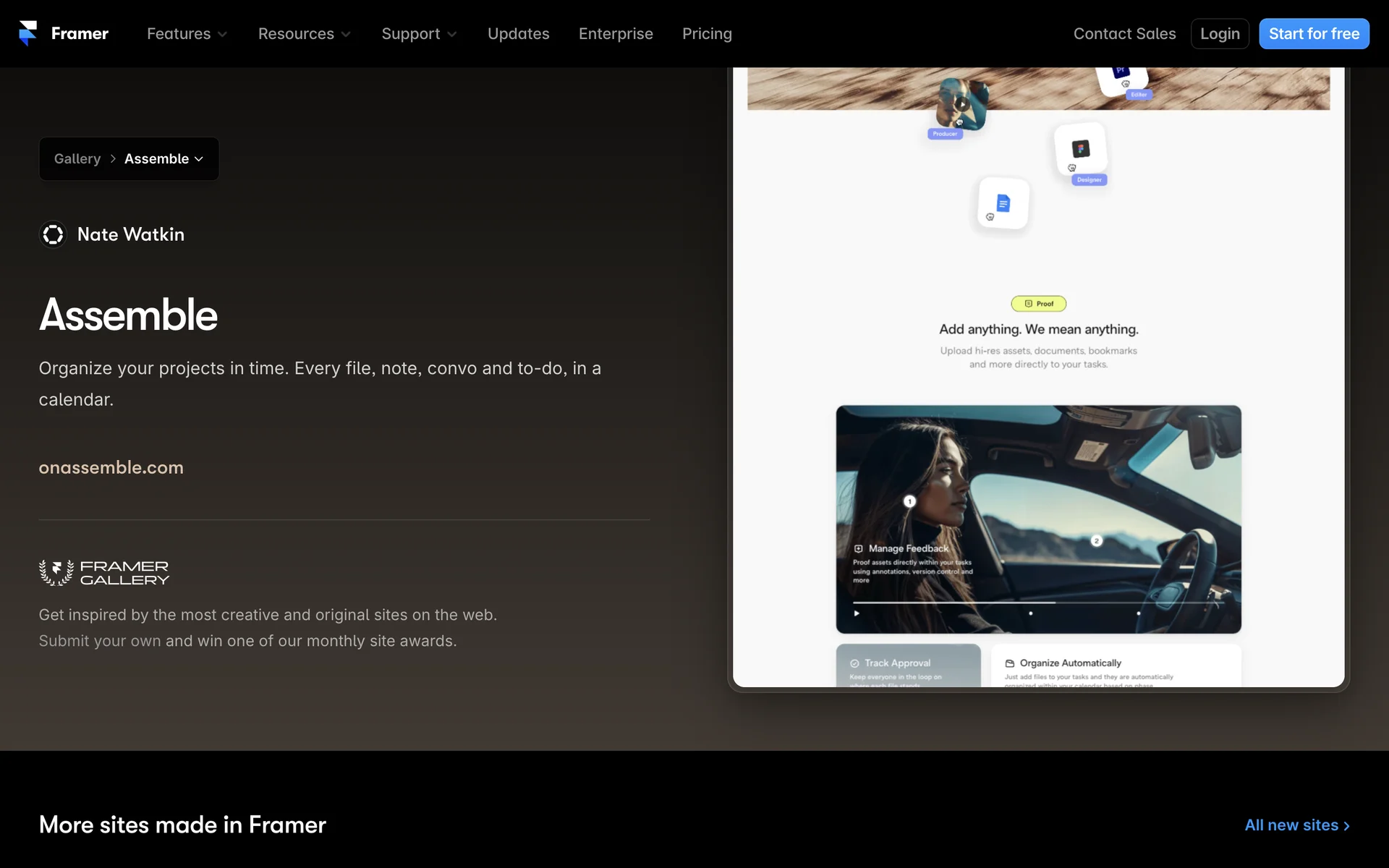
Task: Open the Support dropdown menu
Action: 419,34
